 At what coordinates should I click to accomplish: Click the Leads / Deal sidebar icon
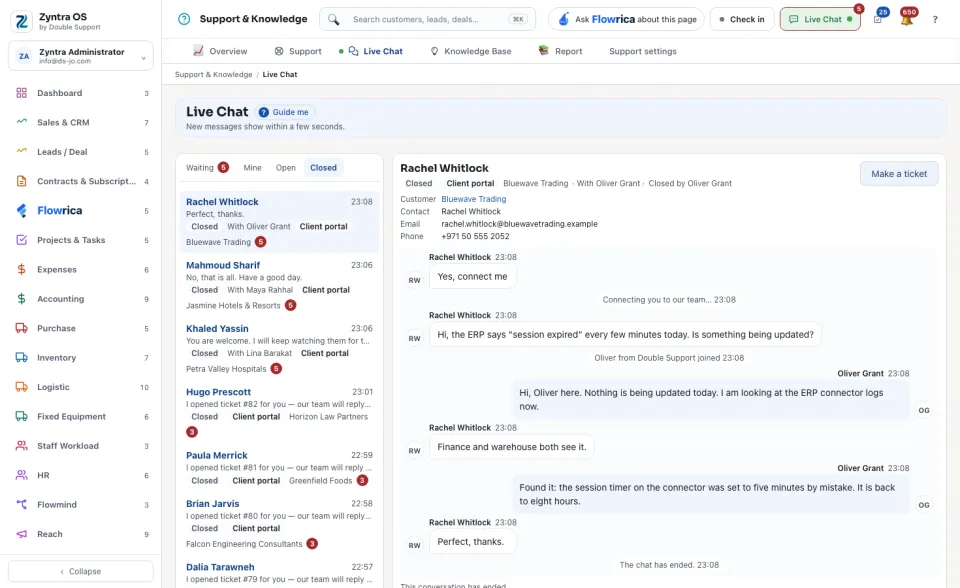(21, 151)
